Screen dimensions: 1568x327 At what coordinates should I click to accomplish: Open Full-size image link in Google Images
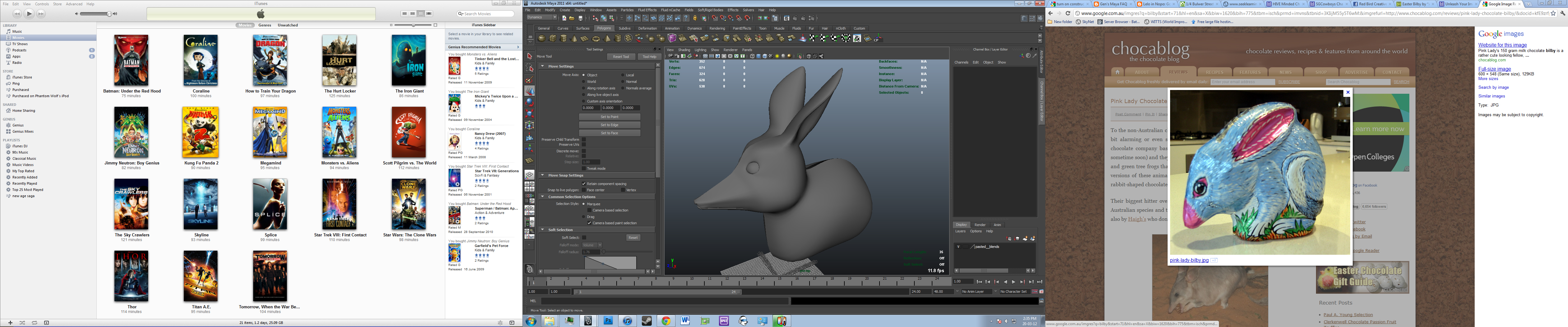point(1494,69)
